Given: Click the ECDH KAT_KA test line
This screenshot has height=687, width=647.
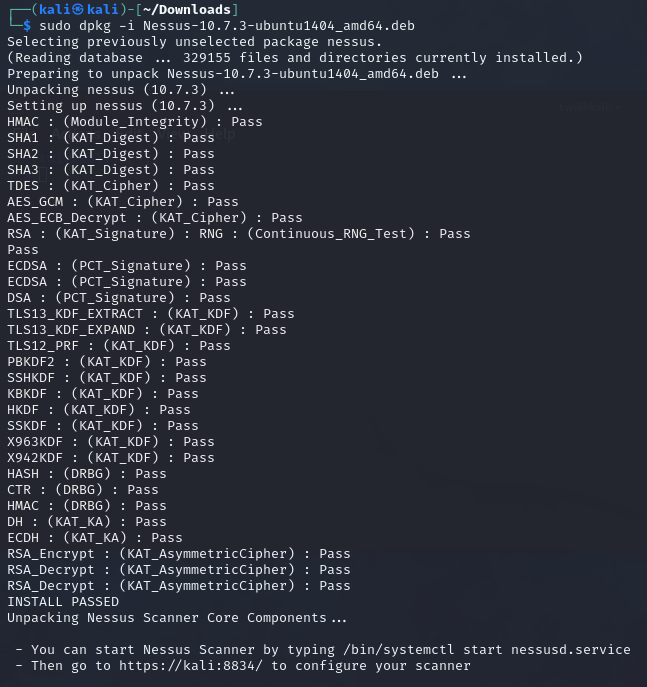Looking at the screenshot, I should coord(94,537).
